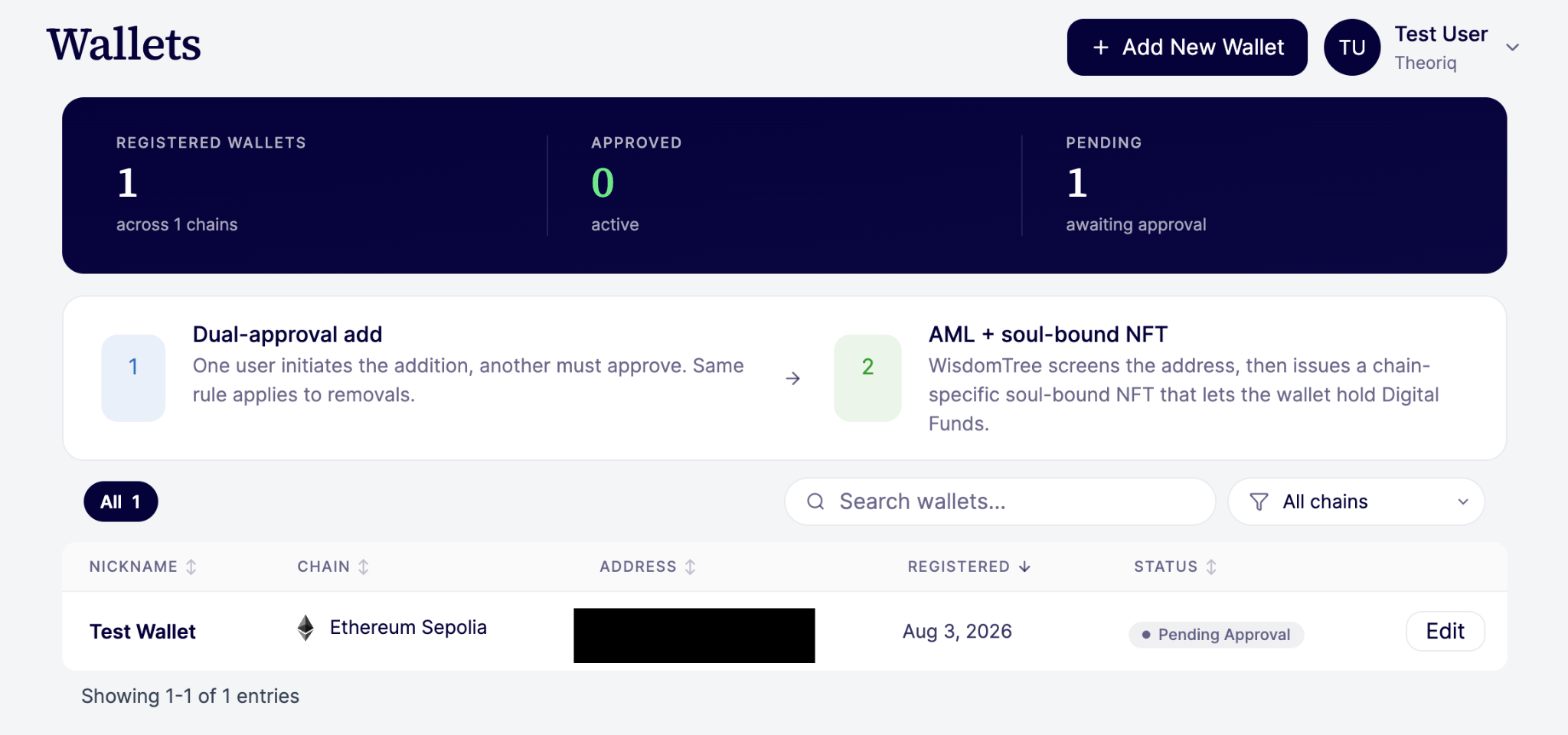Click step 2 AML badge
Image resolution: width=1568 pixels, height=735 pixels.
867,377
